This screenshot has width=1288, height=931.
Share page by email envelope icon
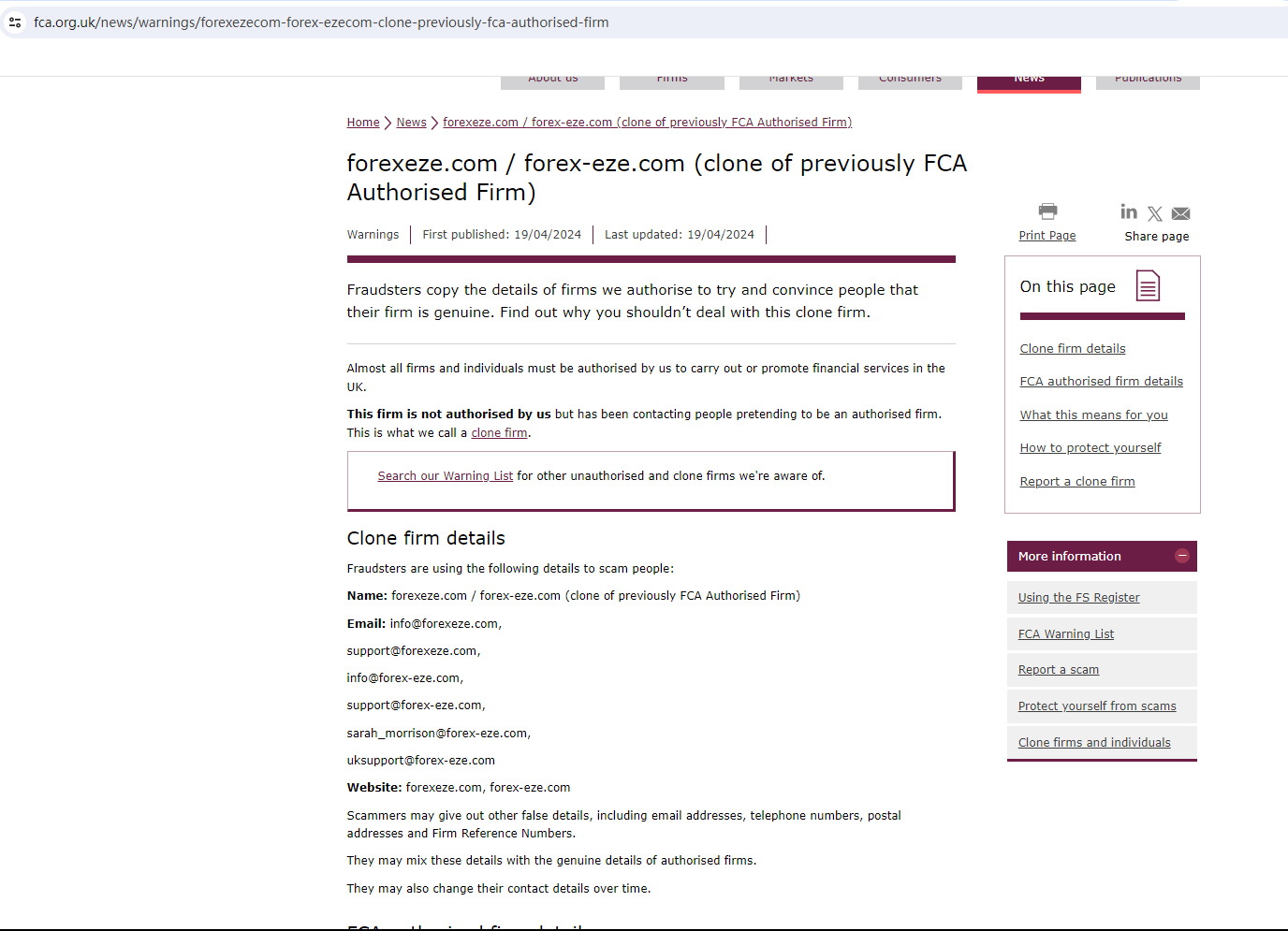click(x=1181, y=214)
